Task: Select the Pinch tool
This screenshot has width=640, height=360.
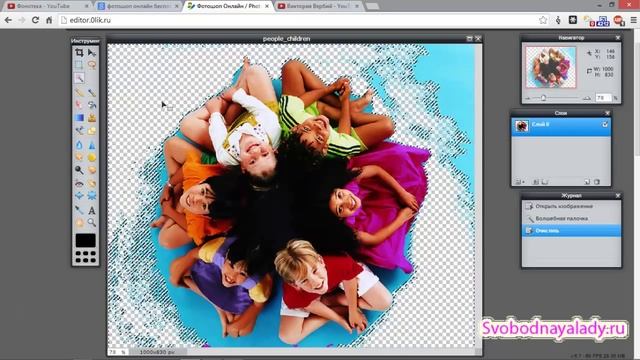Action: (92, 196)
